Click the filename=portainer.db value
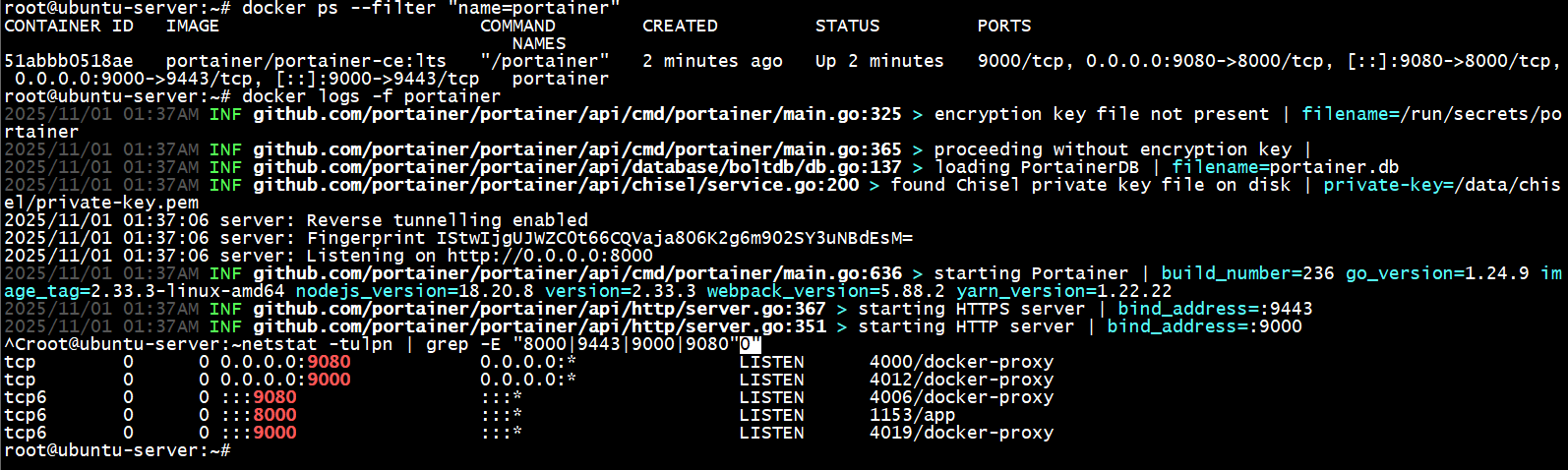Image resolution: width=1568 pixels, height=470 pixels. click(1286, 167)
